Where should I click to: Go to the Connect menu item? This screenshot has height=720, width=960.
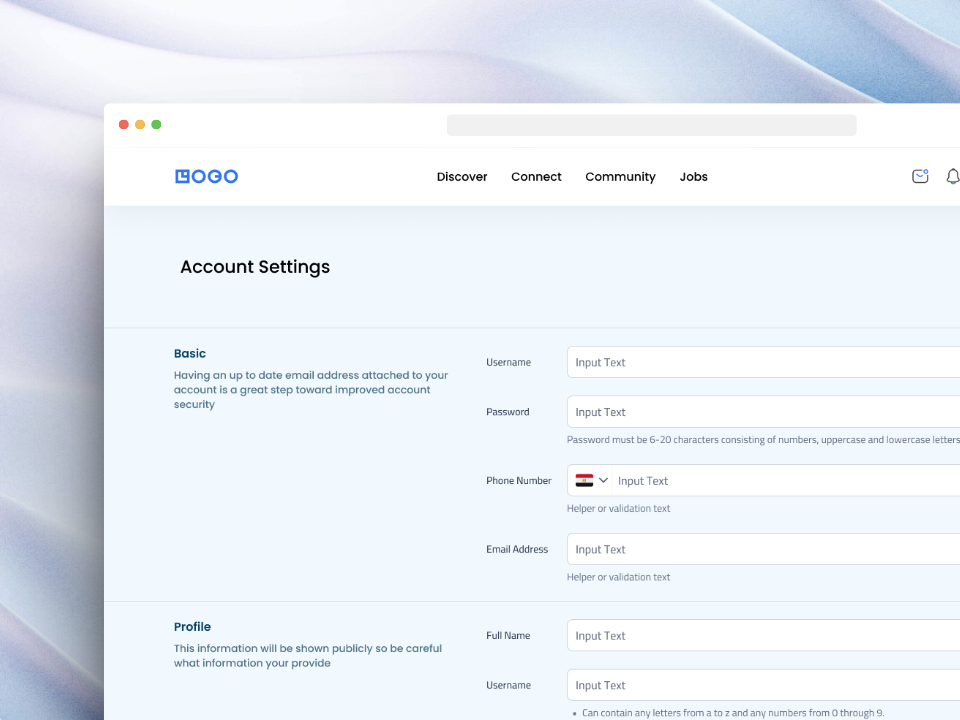(536, 177)
